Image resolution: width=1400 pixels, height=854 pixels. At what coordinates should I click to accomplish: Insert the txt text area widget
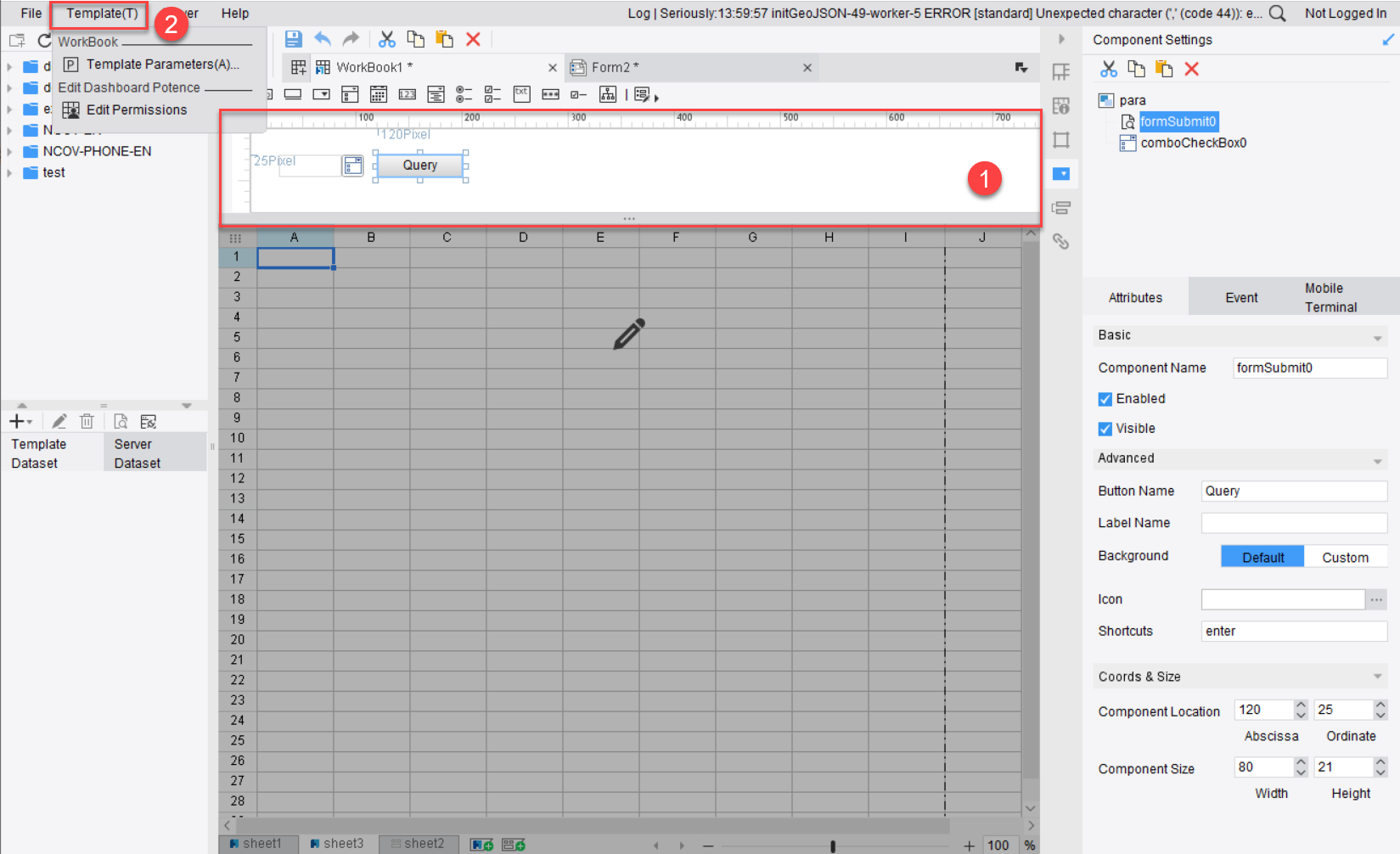pos(522,94)
